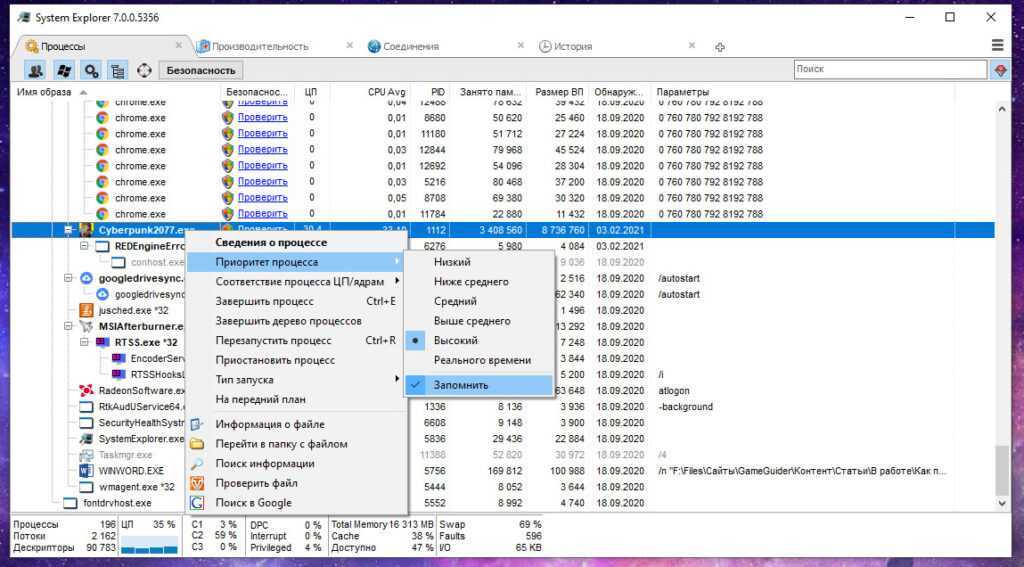Click the services gears toolbar icon
The image size is (1024, 567).
pos(91,70)
